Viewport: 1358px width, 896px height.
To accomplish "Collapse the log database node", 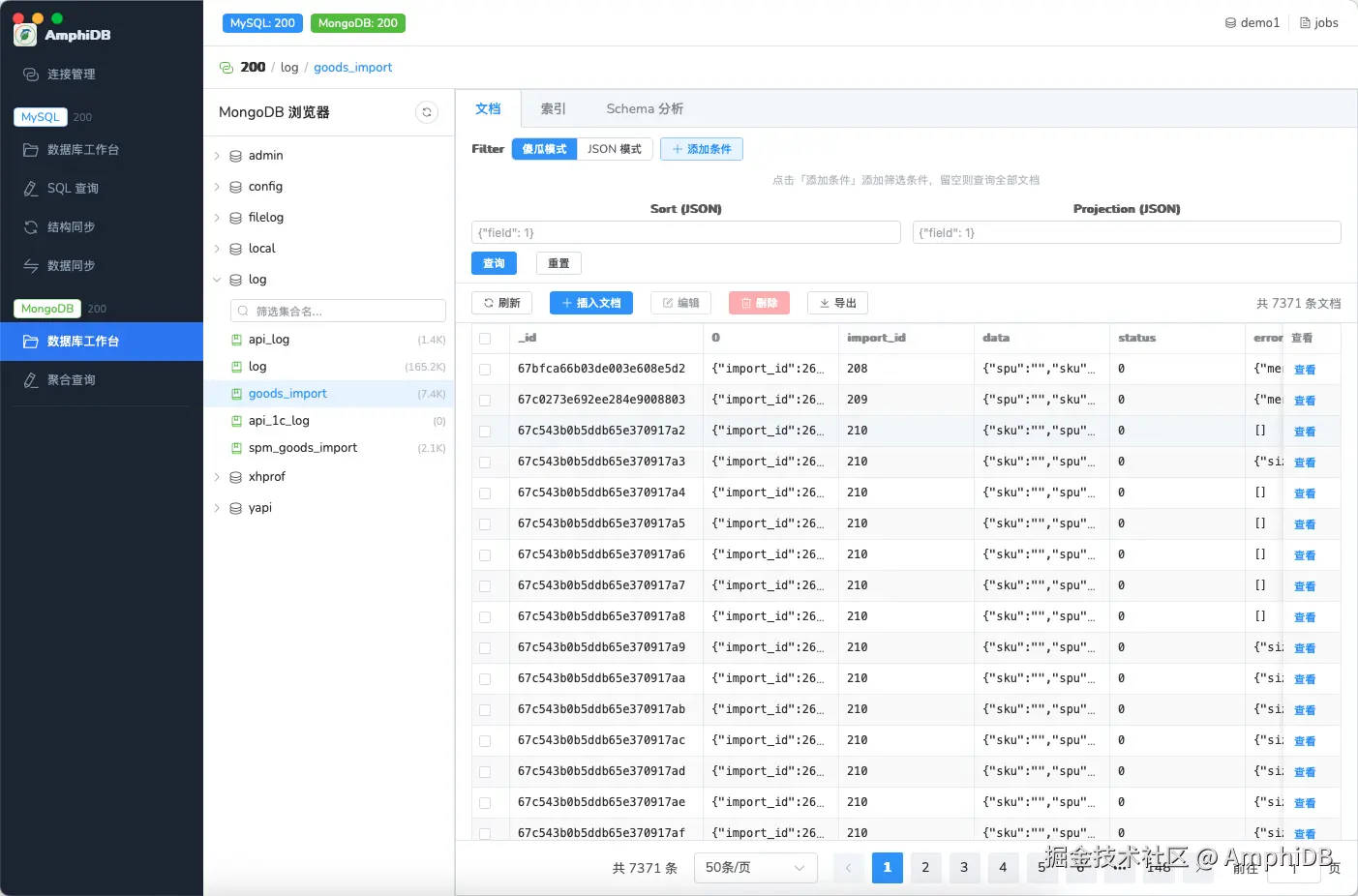I will (217, 280).
